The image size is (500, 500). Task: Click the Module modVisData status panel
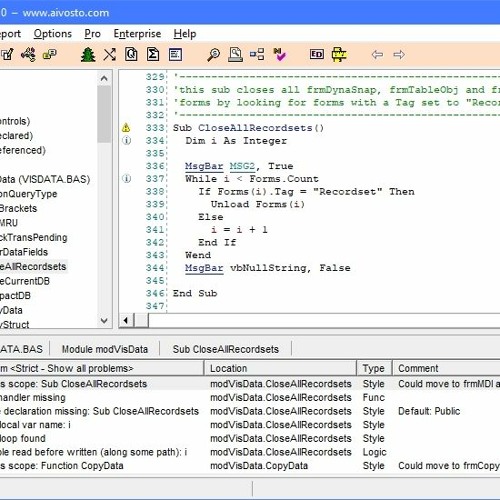coord(105,349)
